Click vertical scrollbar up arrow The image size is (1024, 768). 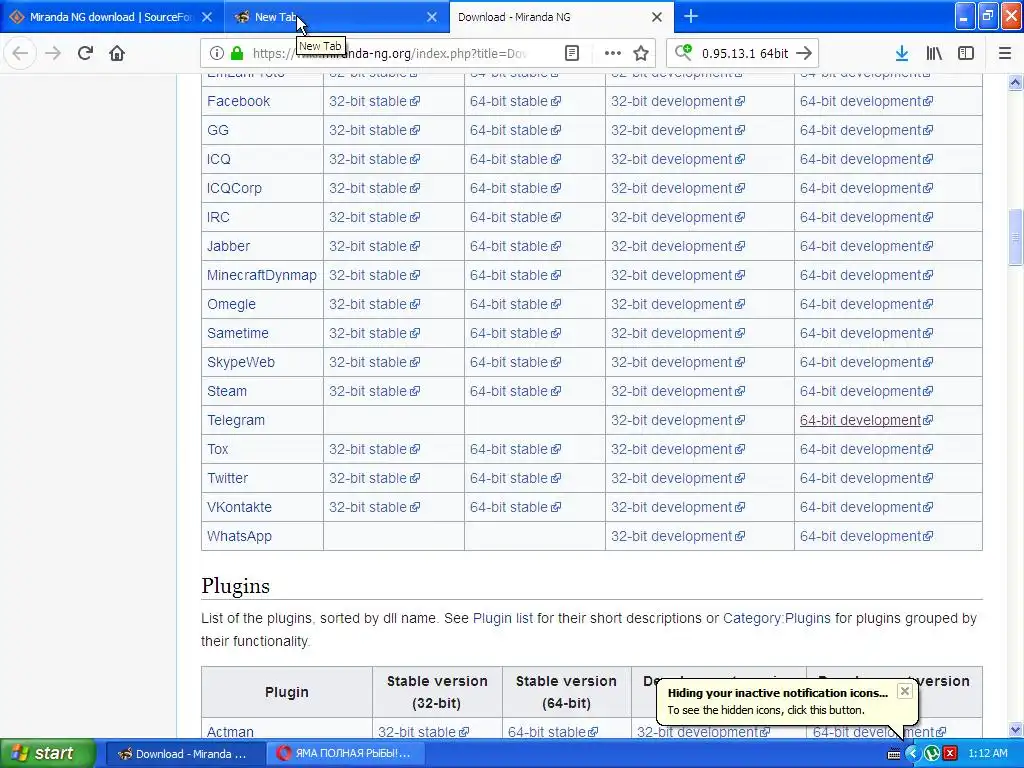point(1015,82)
